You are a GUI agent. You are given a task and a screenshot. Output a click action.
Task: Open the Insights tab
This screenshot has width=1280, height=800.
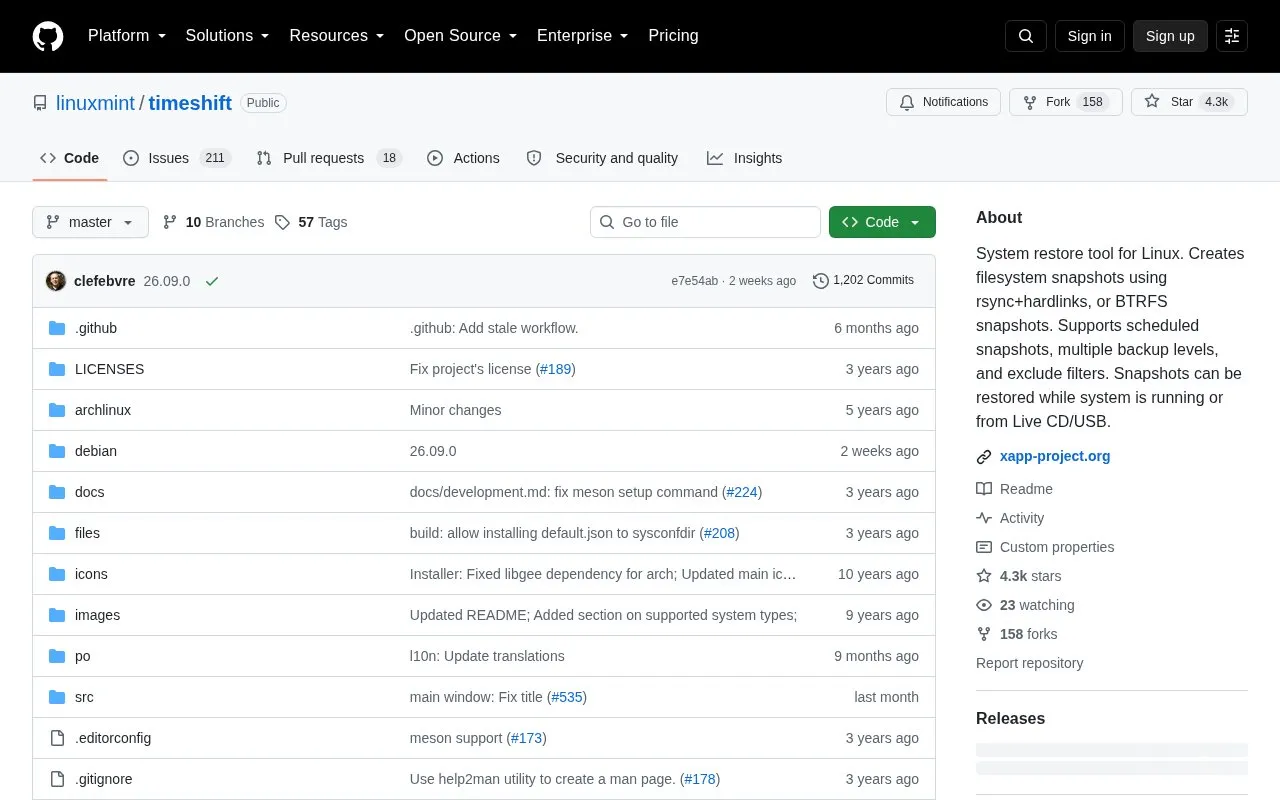[x=745, y=158]
